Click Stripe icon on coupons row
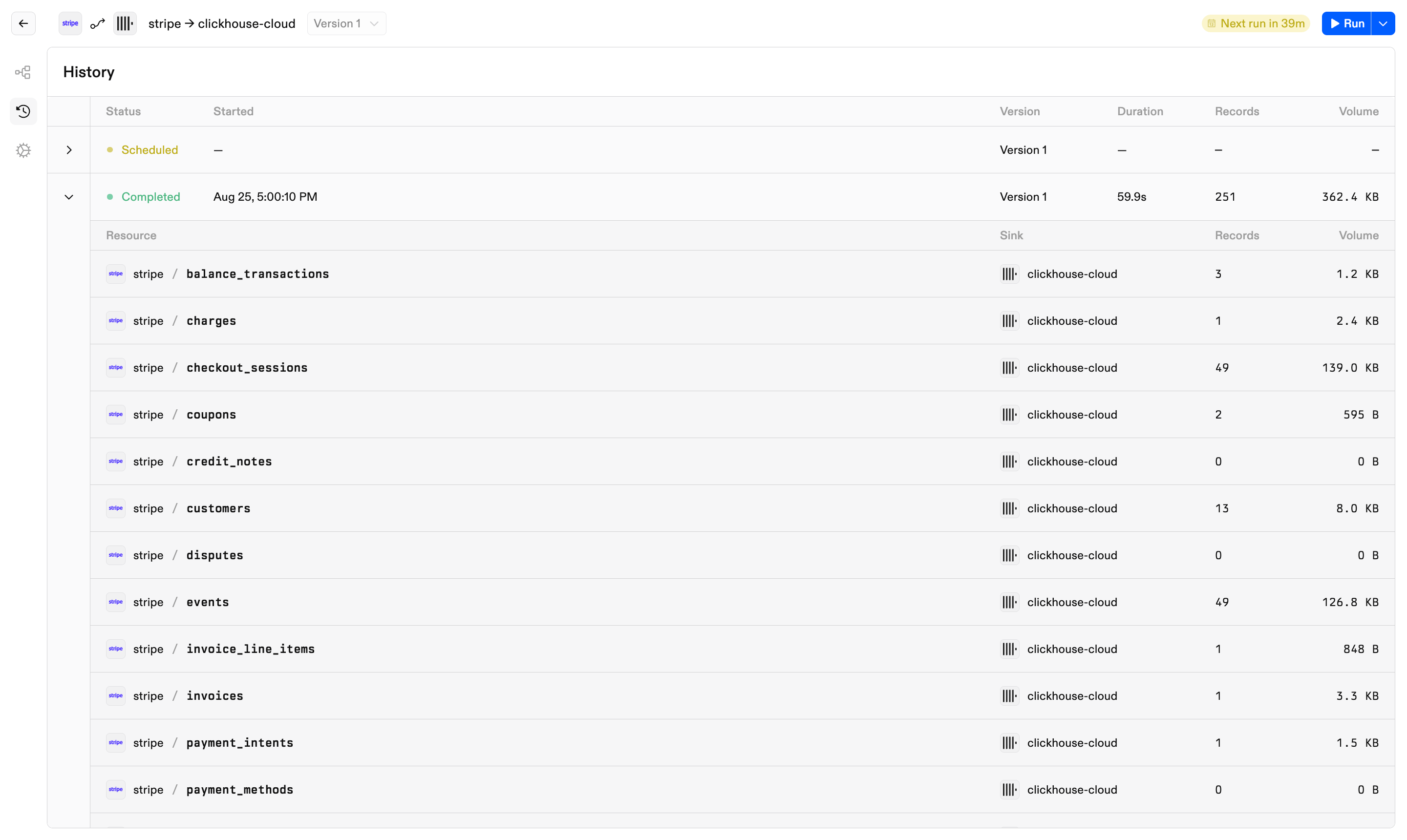This screenshot has height=840, width=1407. click(x=115, y=414)
